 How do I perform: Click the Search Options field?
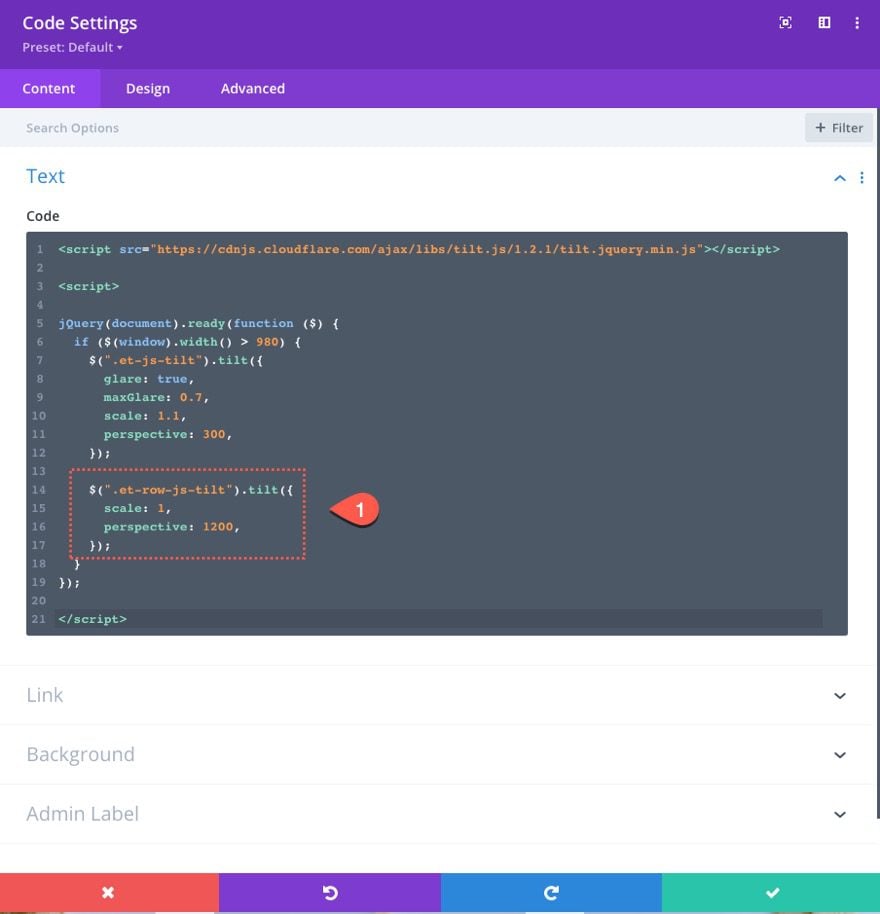point(402,128)
